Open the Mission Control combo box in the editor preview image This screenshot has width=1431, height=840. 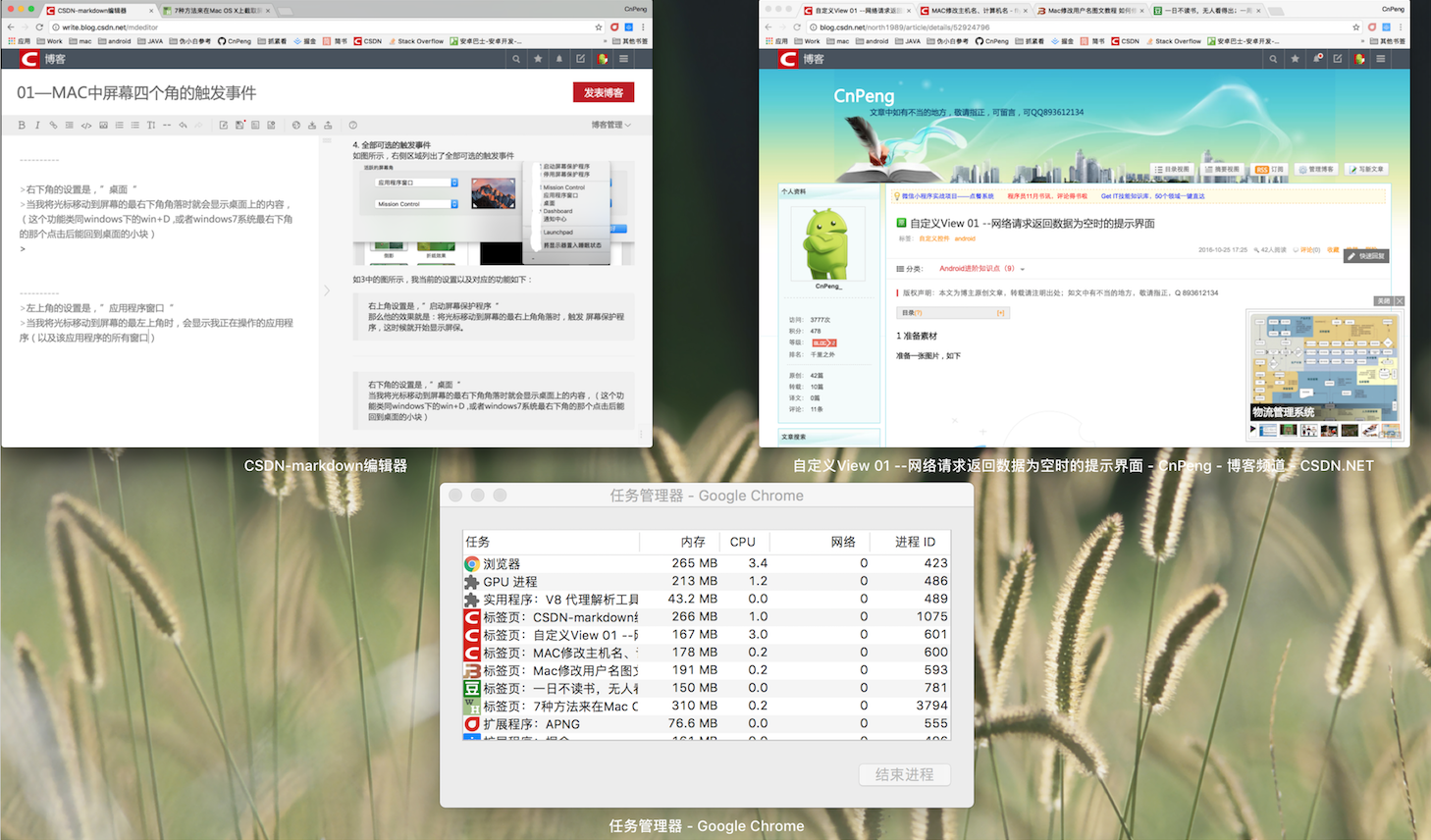417,204
